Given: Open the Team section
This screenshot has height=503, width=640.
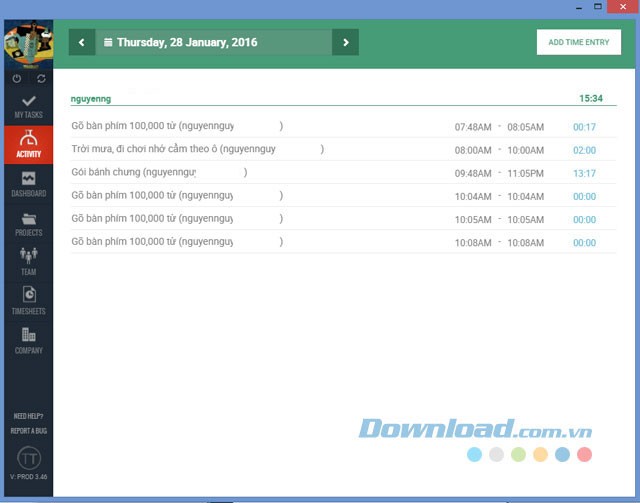Looking at the screenshot, I should pyautogui.click(x=28, y=262).
